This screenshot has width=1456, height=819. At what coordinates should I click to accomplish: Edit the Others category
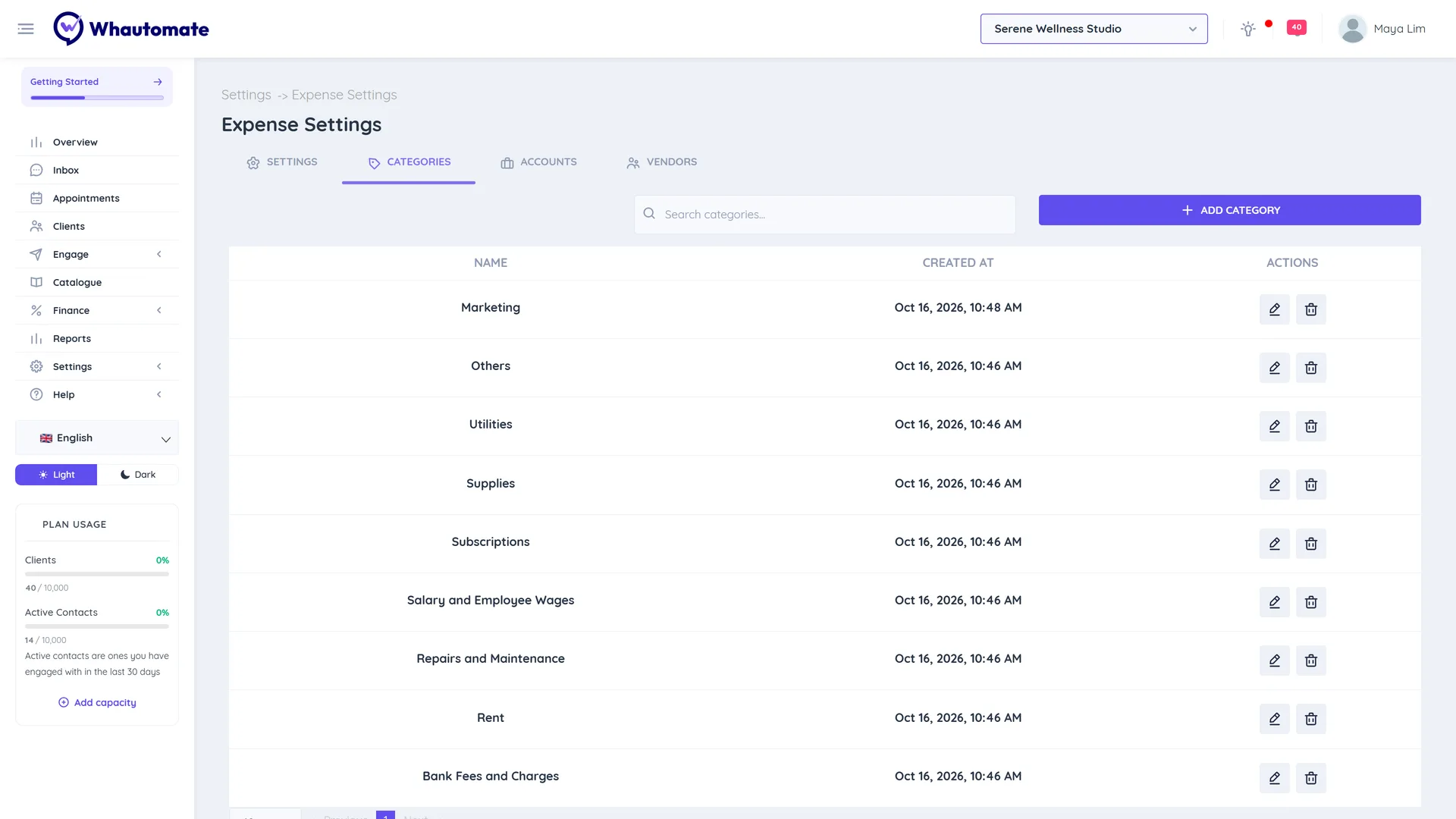[x=1275, y=368]
